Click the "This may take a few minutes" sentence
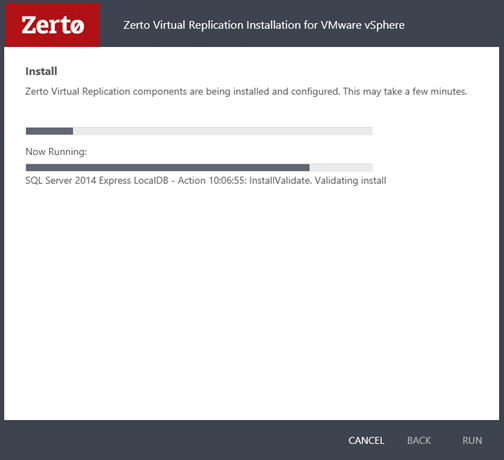This screenshot has height=460, width=504. coord(405,91)
